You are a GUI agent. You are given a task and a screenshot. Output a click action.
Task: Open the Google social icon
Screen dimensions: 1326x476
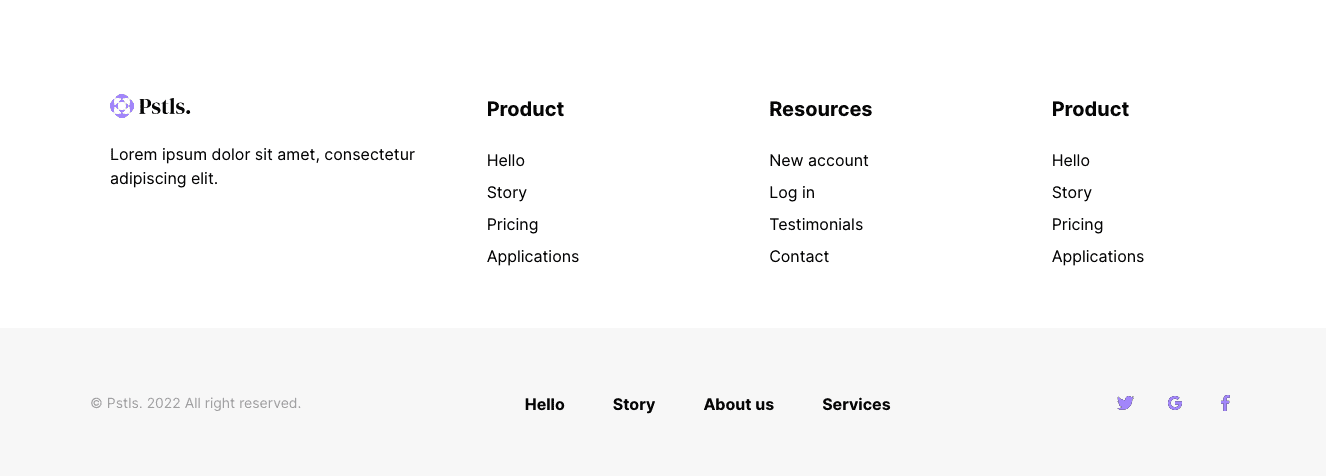(1175, 403)
